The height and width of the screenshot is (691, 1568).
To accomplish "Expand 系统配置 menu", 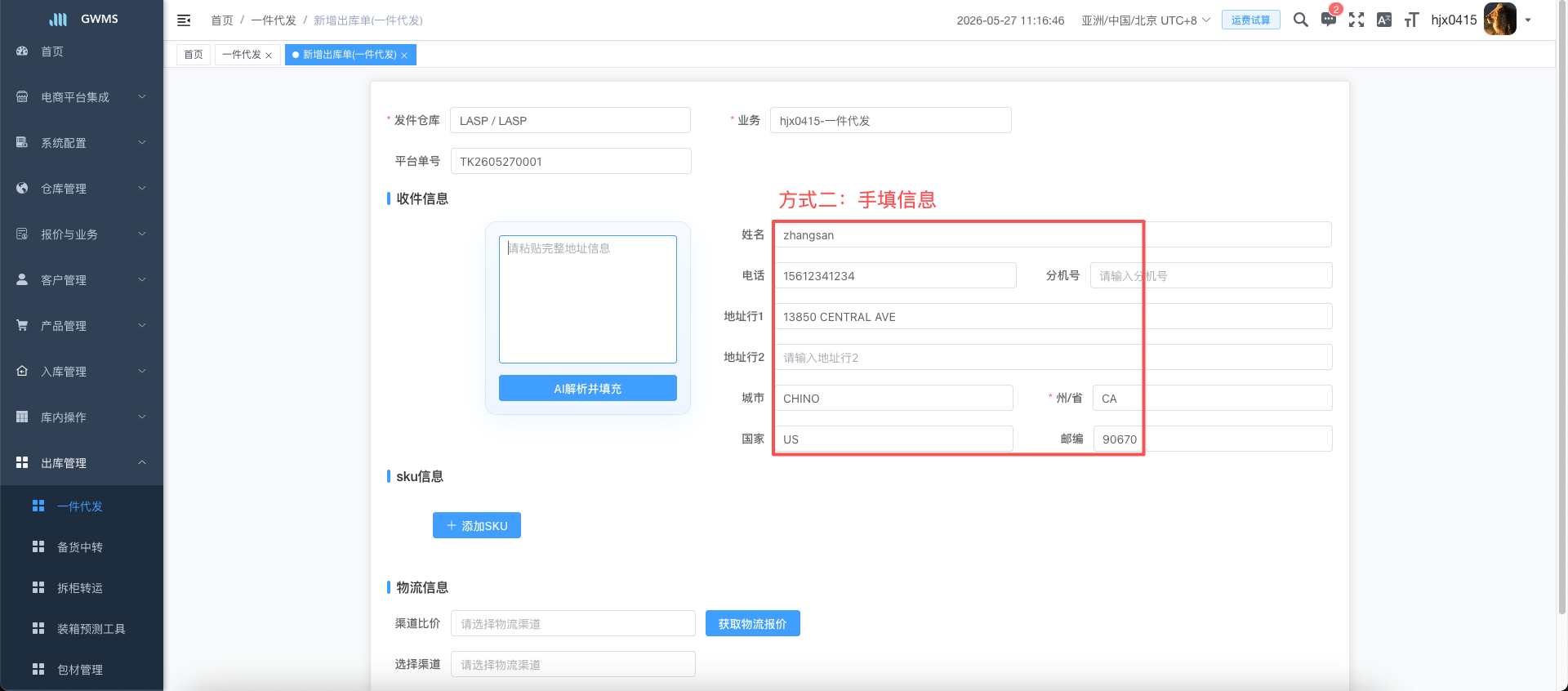I will (82, 143).
